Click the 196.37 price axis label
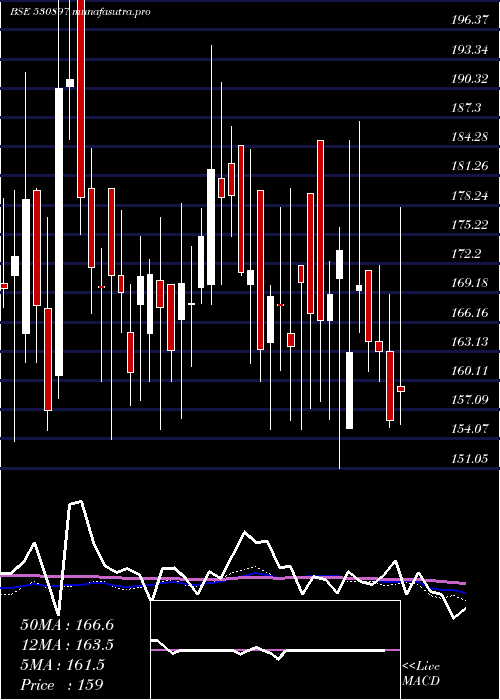Image resolution: width=500 pixels, height=700 pixels. coord(469,20)
